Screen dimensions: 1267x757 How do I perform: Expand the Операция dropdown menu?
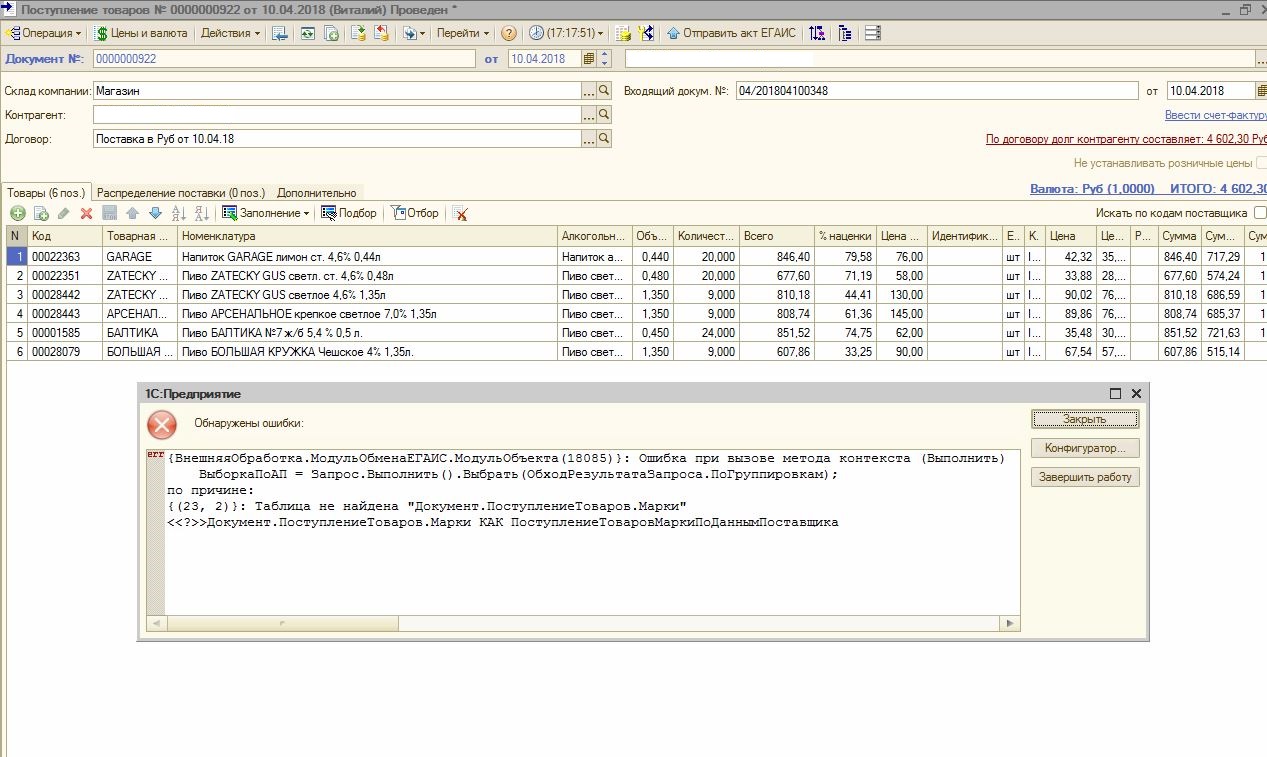coord(45,33)
